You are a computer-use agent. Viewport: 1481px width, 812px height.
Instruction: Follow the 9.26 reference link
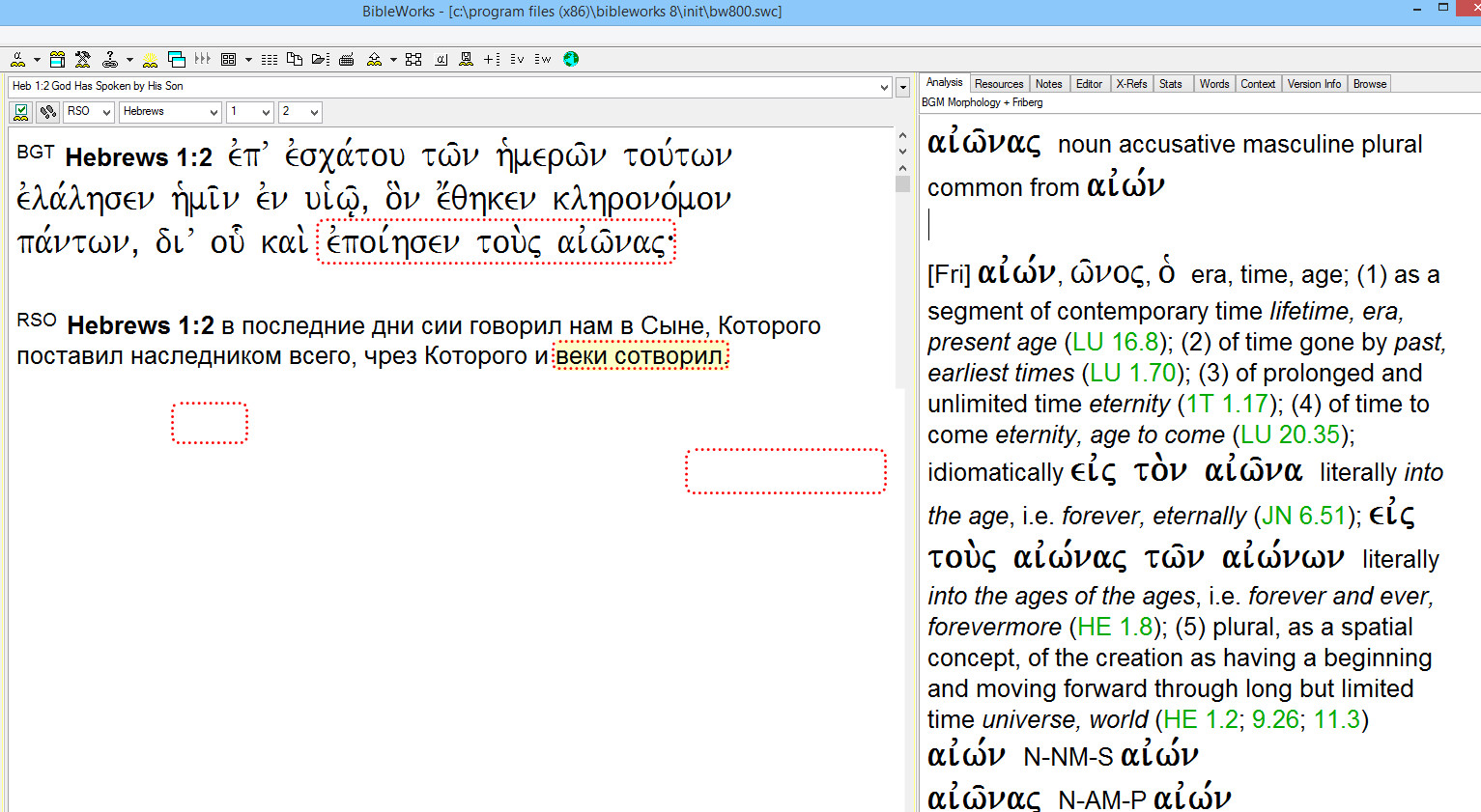pyautogui.click(x=1275, y=719)
